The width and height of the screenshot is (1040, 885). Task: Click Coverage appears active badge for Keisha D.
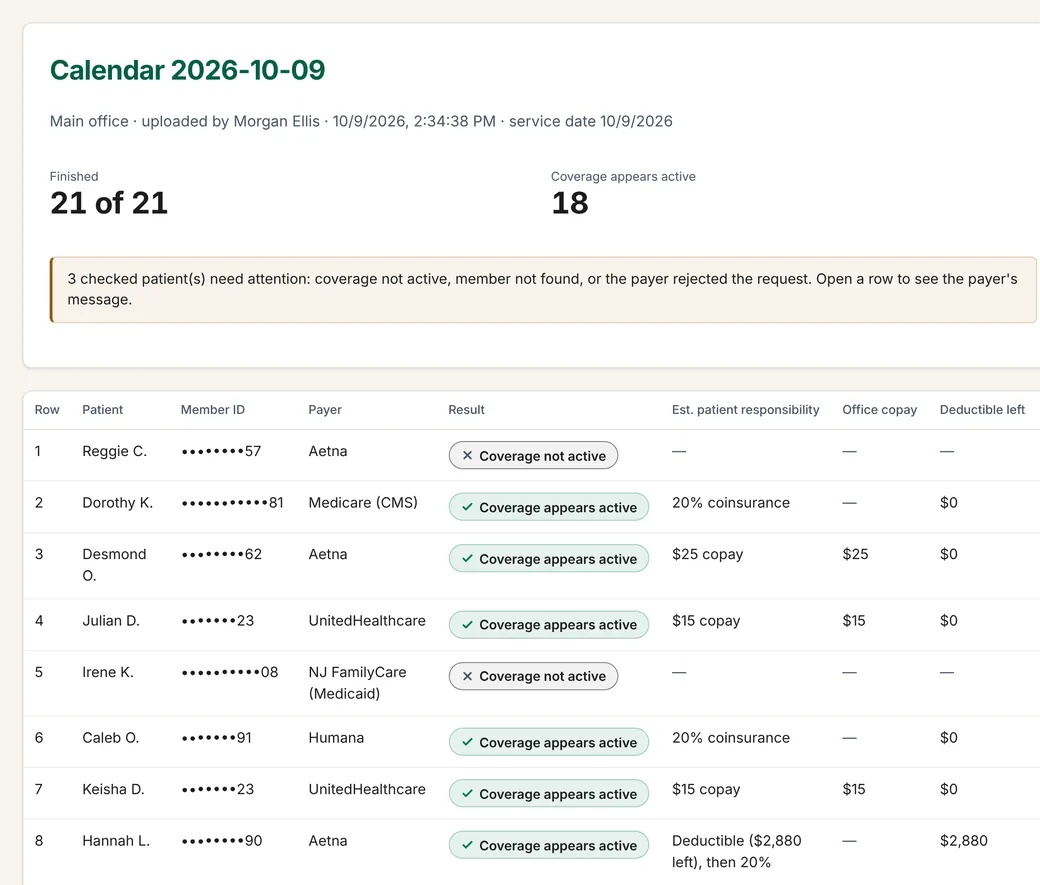click(549, 793)
